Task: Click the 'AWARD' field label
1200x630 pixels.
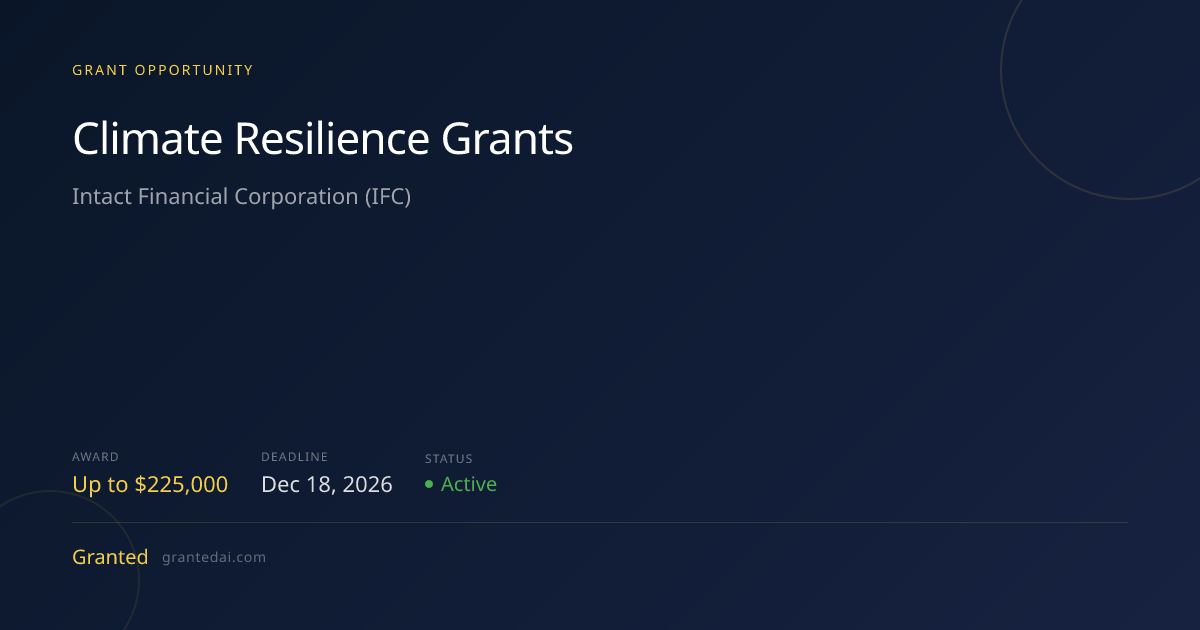Action: click(x=95, y=457)
